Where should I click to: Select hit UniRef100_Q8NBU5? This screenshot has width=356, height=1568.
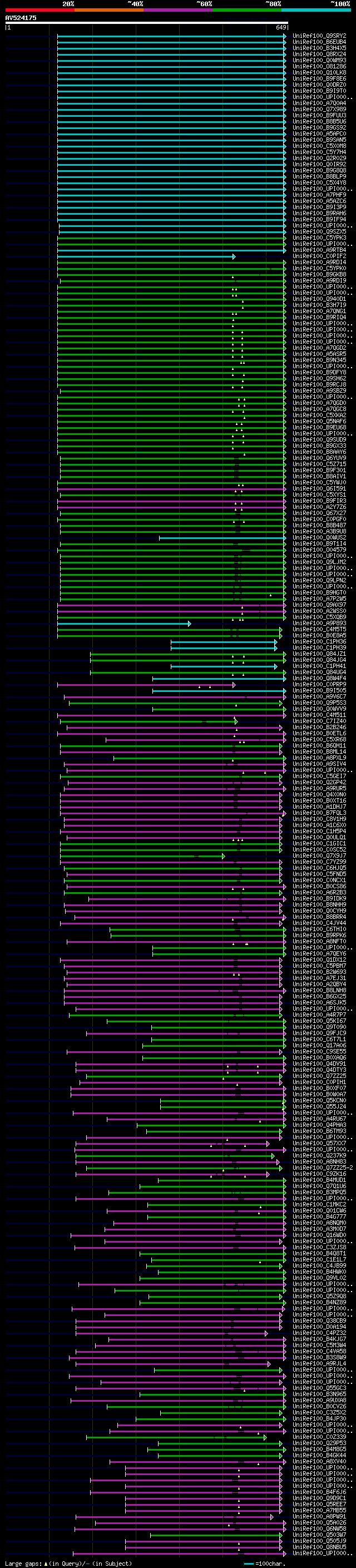click(x=319, y=1547)
